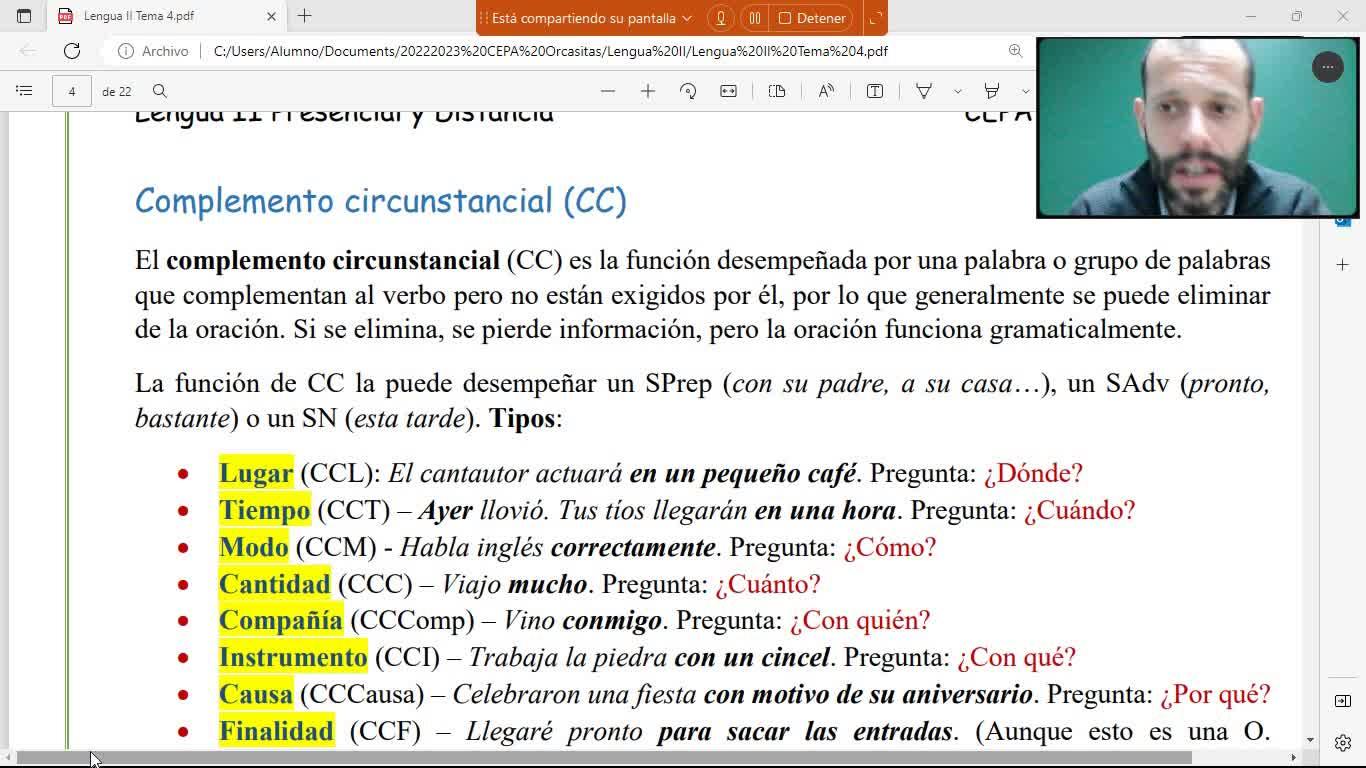1366x768 pixels.
Task: Open more options on the webcam overlay
Action: (x=1327, y=67)
